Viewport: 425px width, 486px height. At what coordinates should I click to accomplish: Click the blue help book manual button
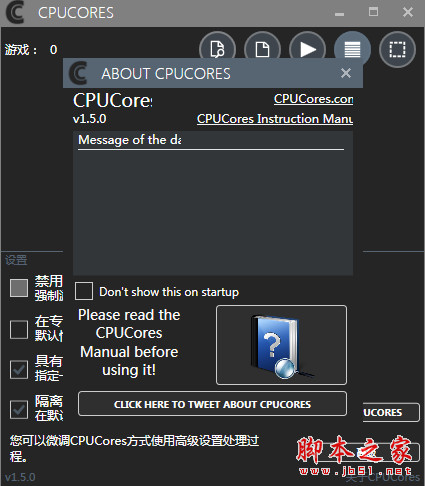click(281, 345)
